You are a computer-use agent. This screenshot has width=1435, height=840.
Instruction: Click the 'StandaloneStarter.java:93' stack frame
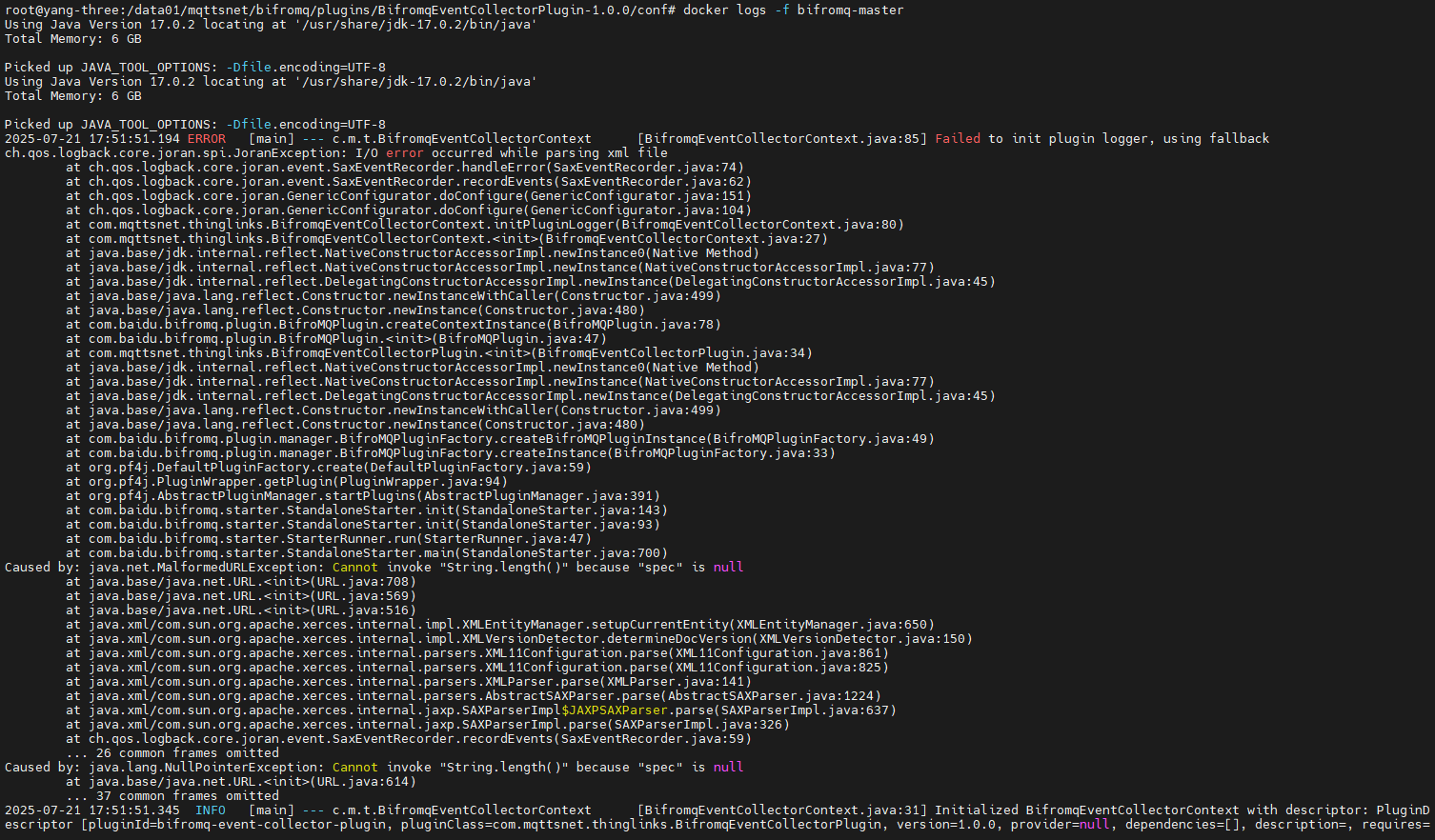point(363,525)
